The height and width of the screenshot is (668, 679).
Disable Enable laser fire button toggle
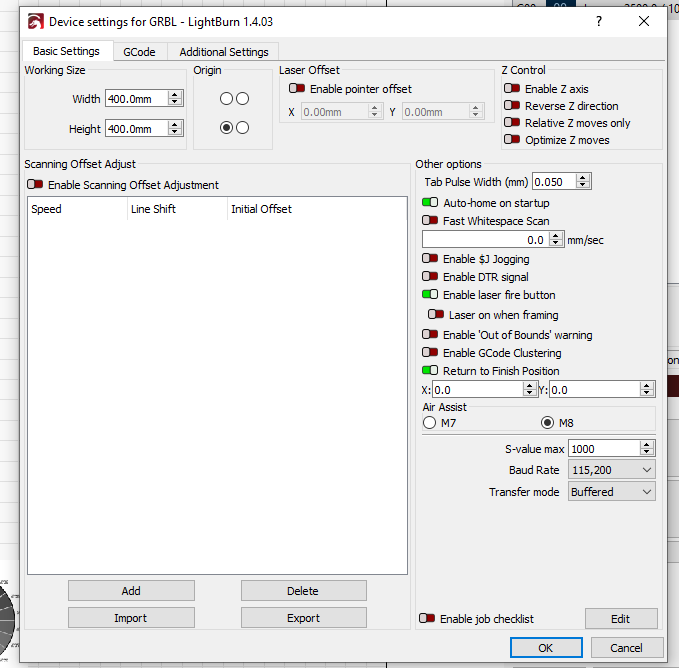pos(430,294)
